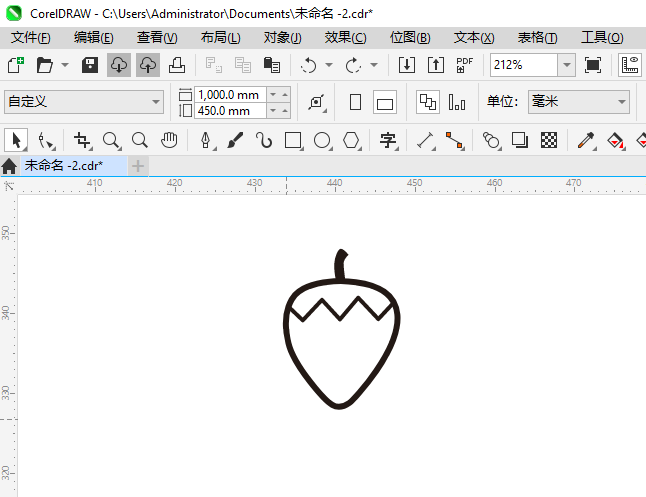Set page to portrait orientation
Viewport: 646px width, 497px height.
355,102
